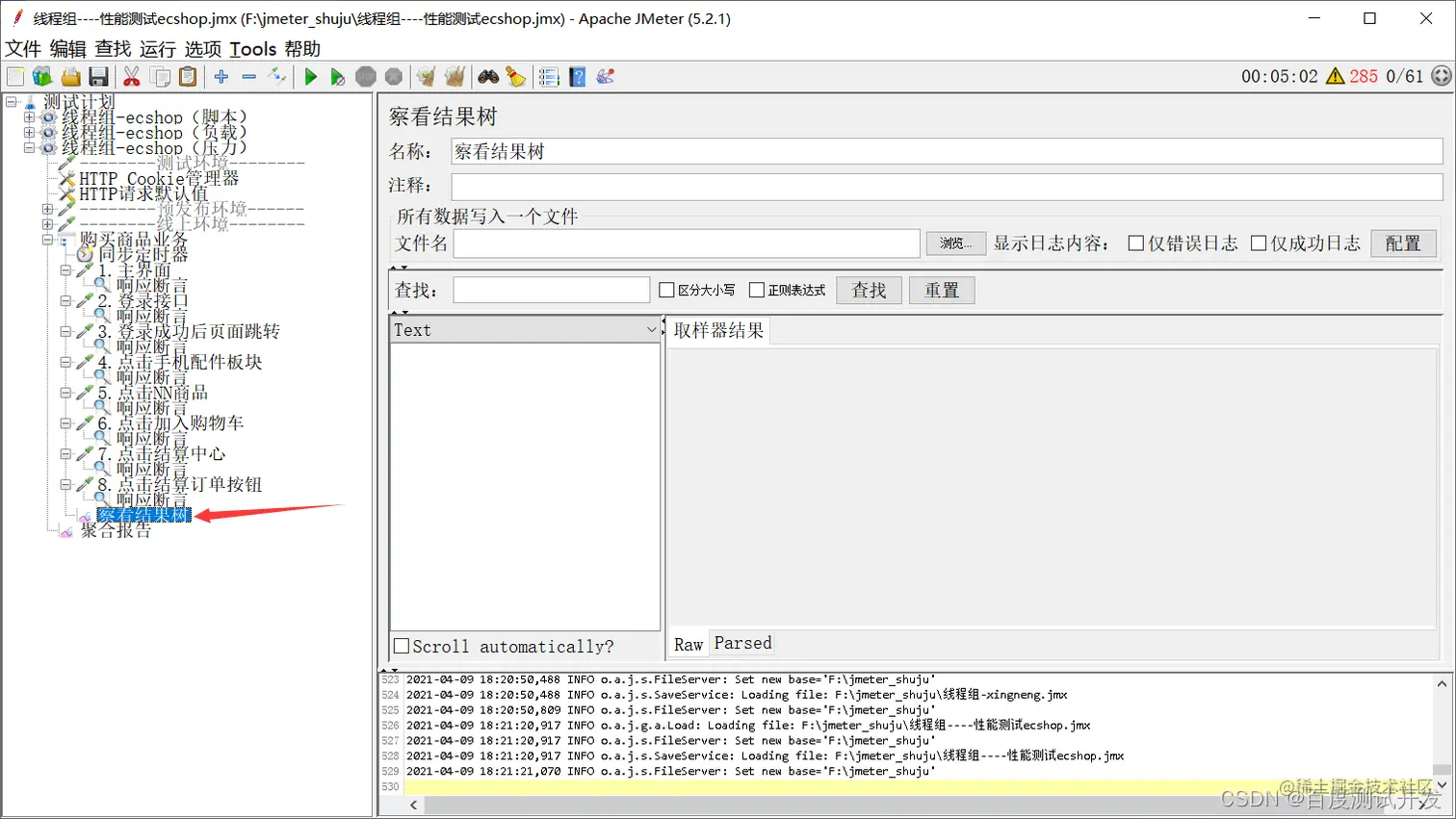Click the Cut scissors icon
Image resolution: width=1456 pixels, height=819 pixels.
(132, 76)
